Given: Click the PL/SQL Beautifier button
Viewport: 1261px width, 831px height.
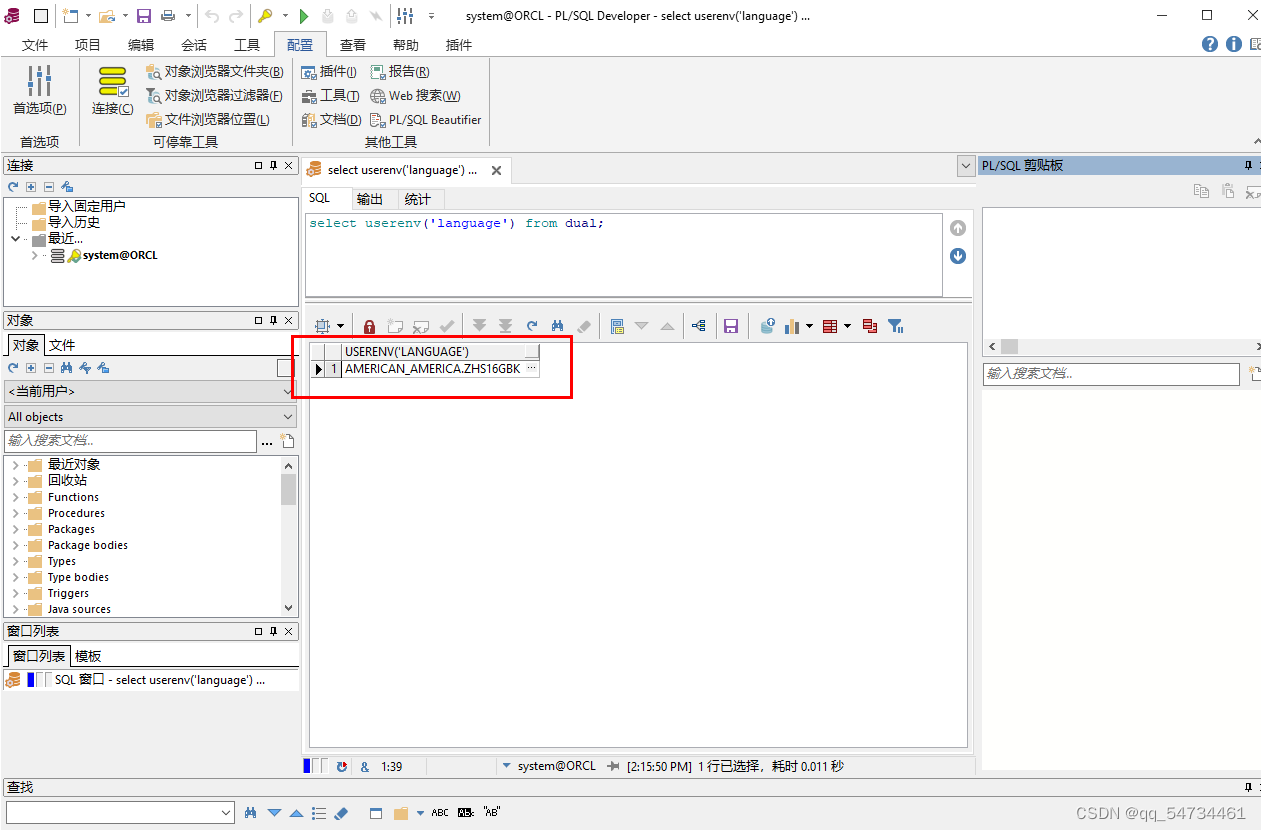Looking at the screenshot, I should (426, 119).
